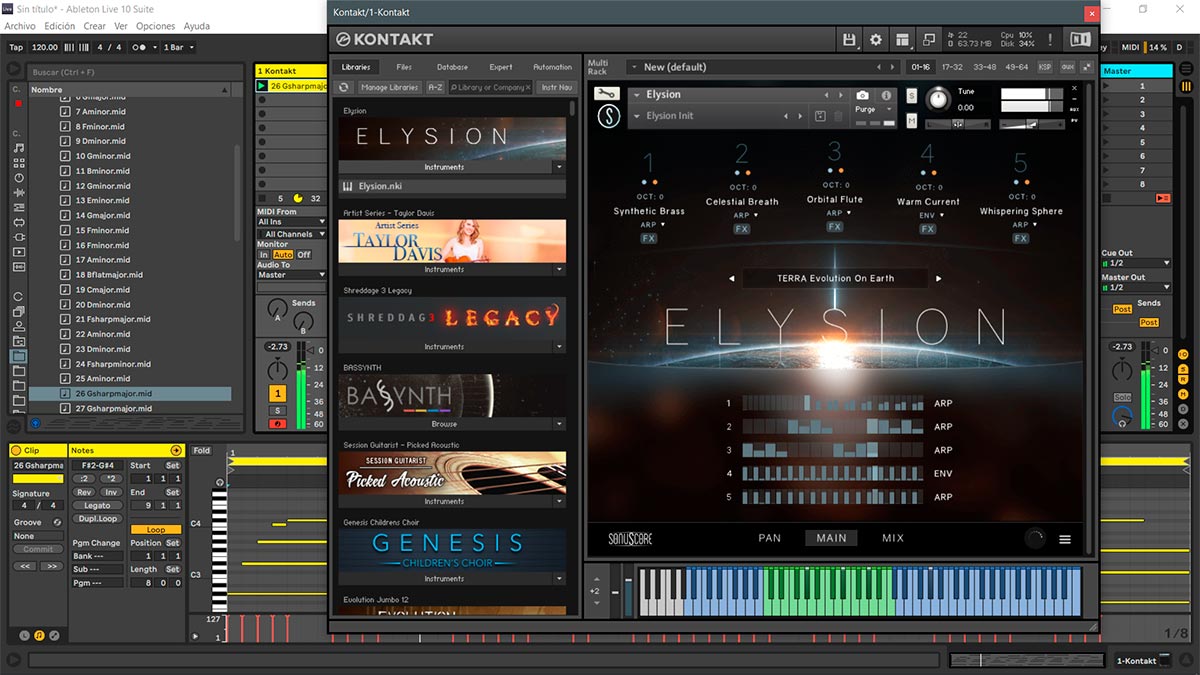
Task: Open the Archivo menu
Action: tap(20, 26)
